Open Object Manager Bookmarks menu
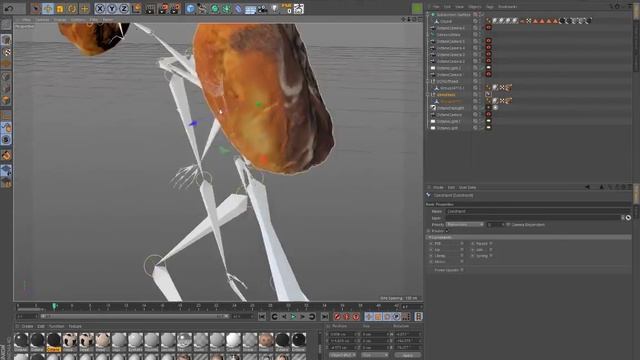This screenshot has height=360, width=640. pos(507,7)
